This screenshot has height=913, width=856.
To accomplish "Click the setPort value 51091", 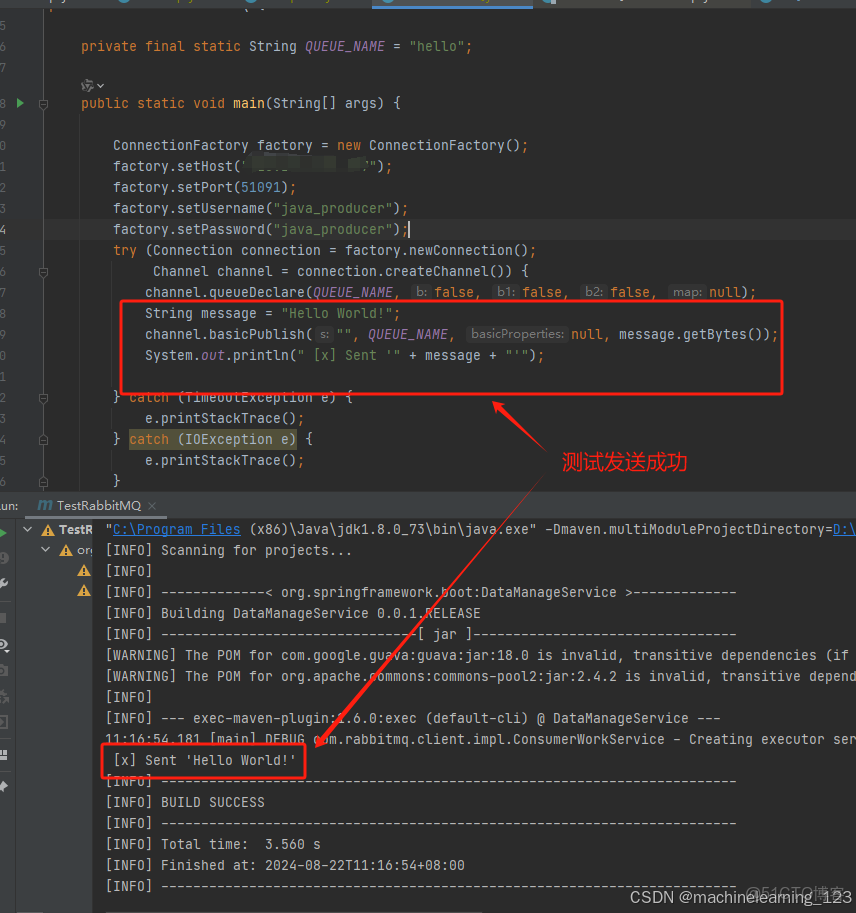I will [261, 187].
